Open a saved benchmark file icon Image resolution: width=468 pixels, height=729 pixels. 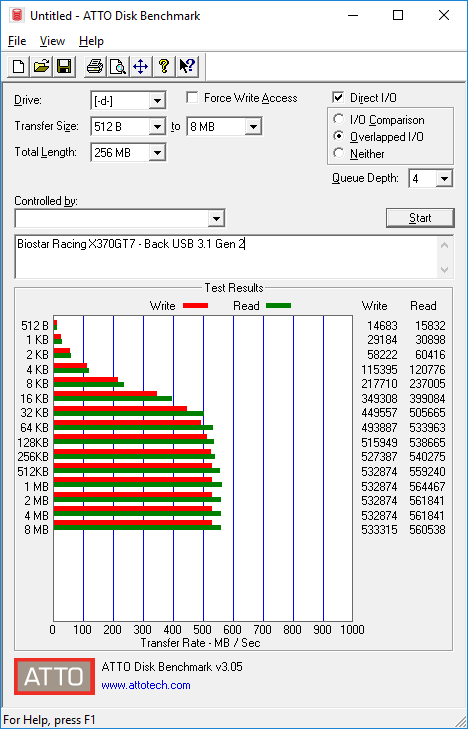41,66
